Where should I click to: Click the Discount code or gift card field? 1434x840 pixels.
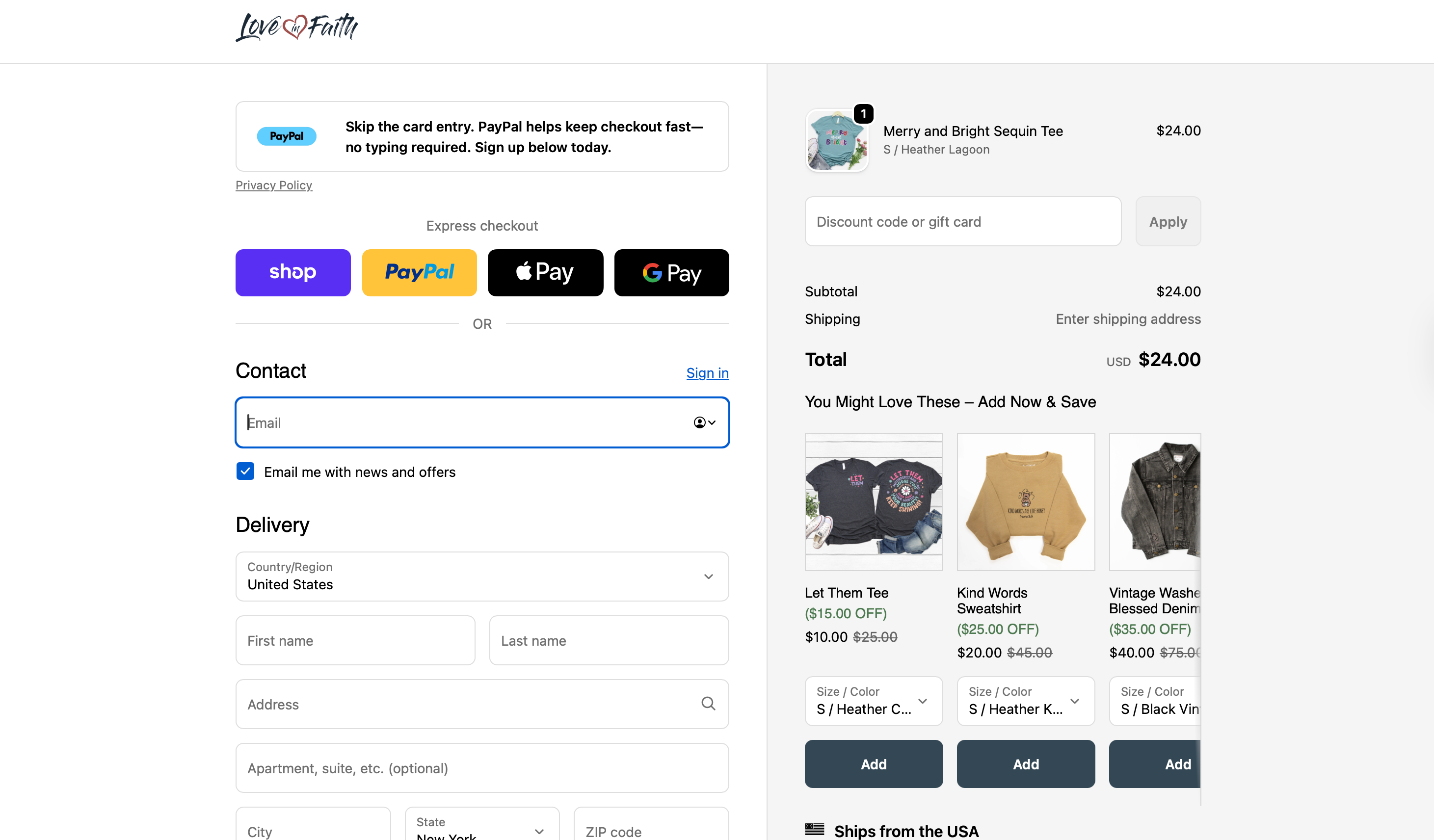coord(962,221)
